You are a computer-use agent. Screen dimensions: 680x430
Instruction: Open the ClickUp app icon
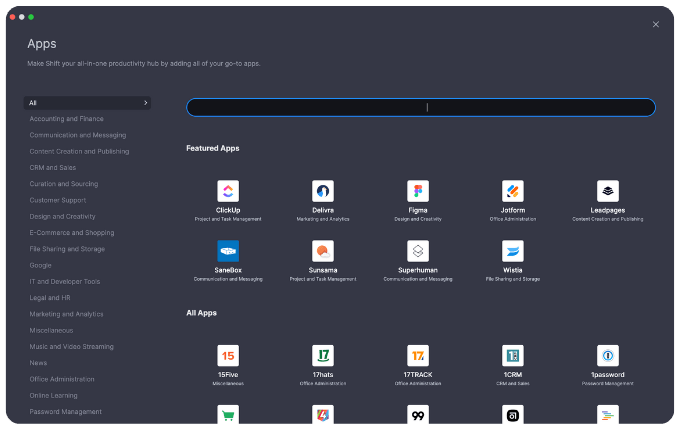pyautogui.click(x=228, y=191)
